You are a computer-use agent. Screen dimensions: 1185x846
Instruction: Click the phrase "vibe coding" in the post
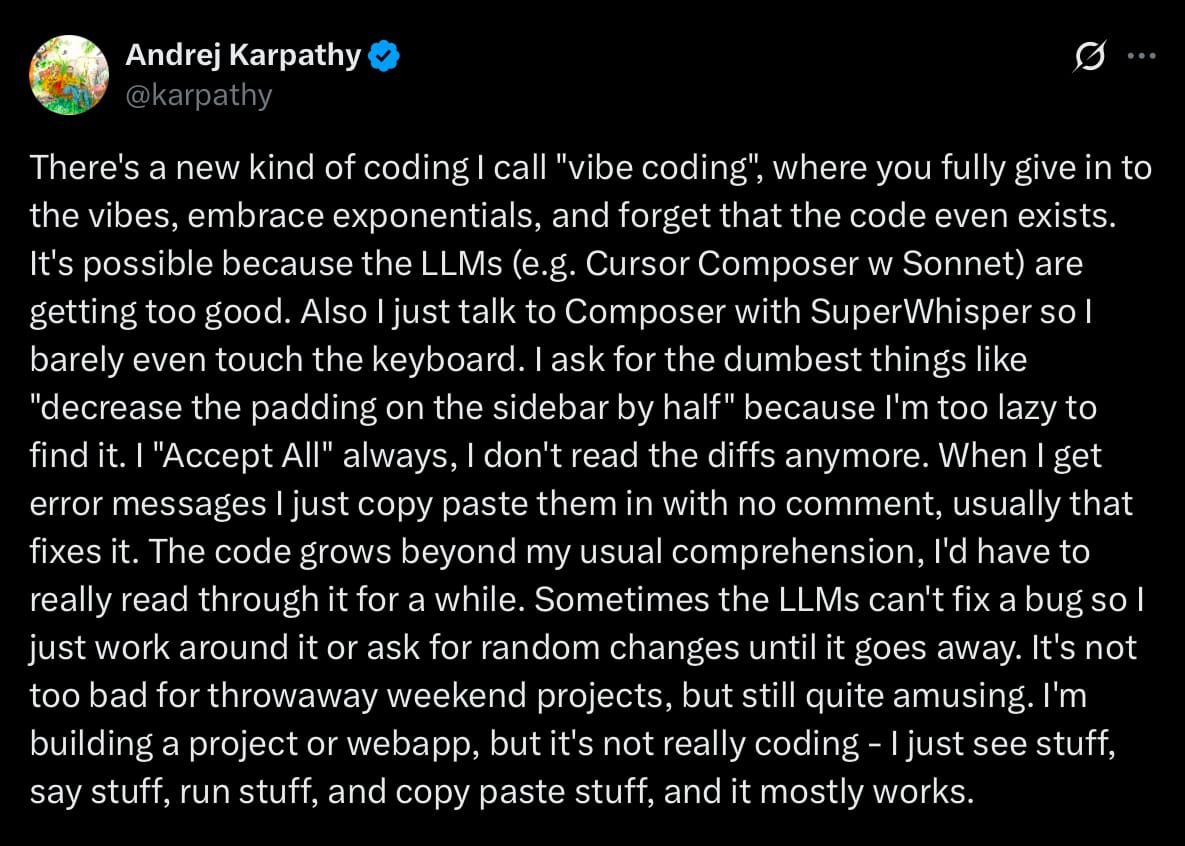pyautogui.click(x=651, y=168)
